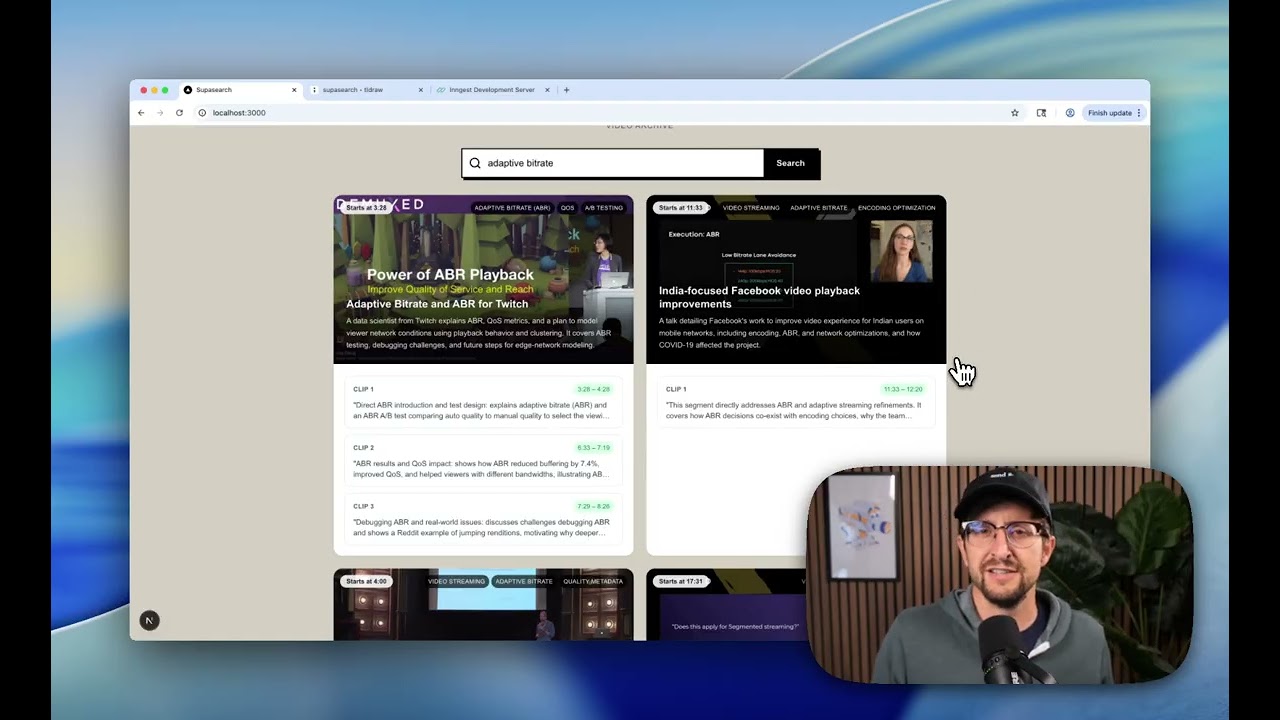Screen dimensions: 1280x720
Task: View site information icon in the address bar
Action: click(202, 113)
